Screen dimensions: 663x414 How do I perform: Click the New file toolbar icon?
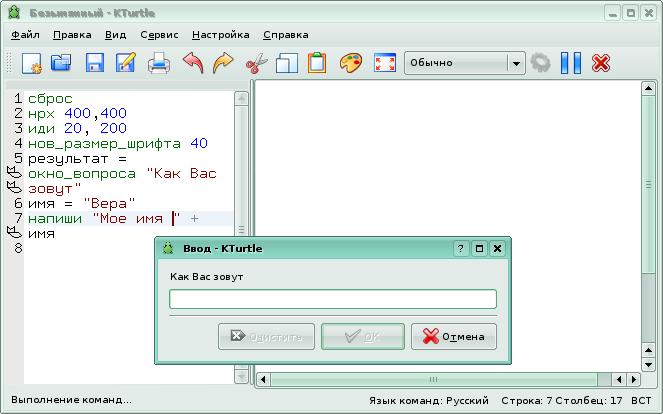[x=31, y=63]
